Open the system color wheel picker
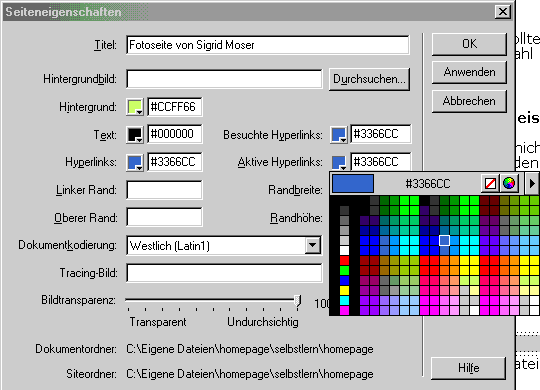540x390 pixels. 509,183
